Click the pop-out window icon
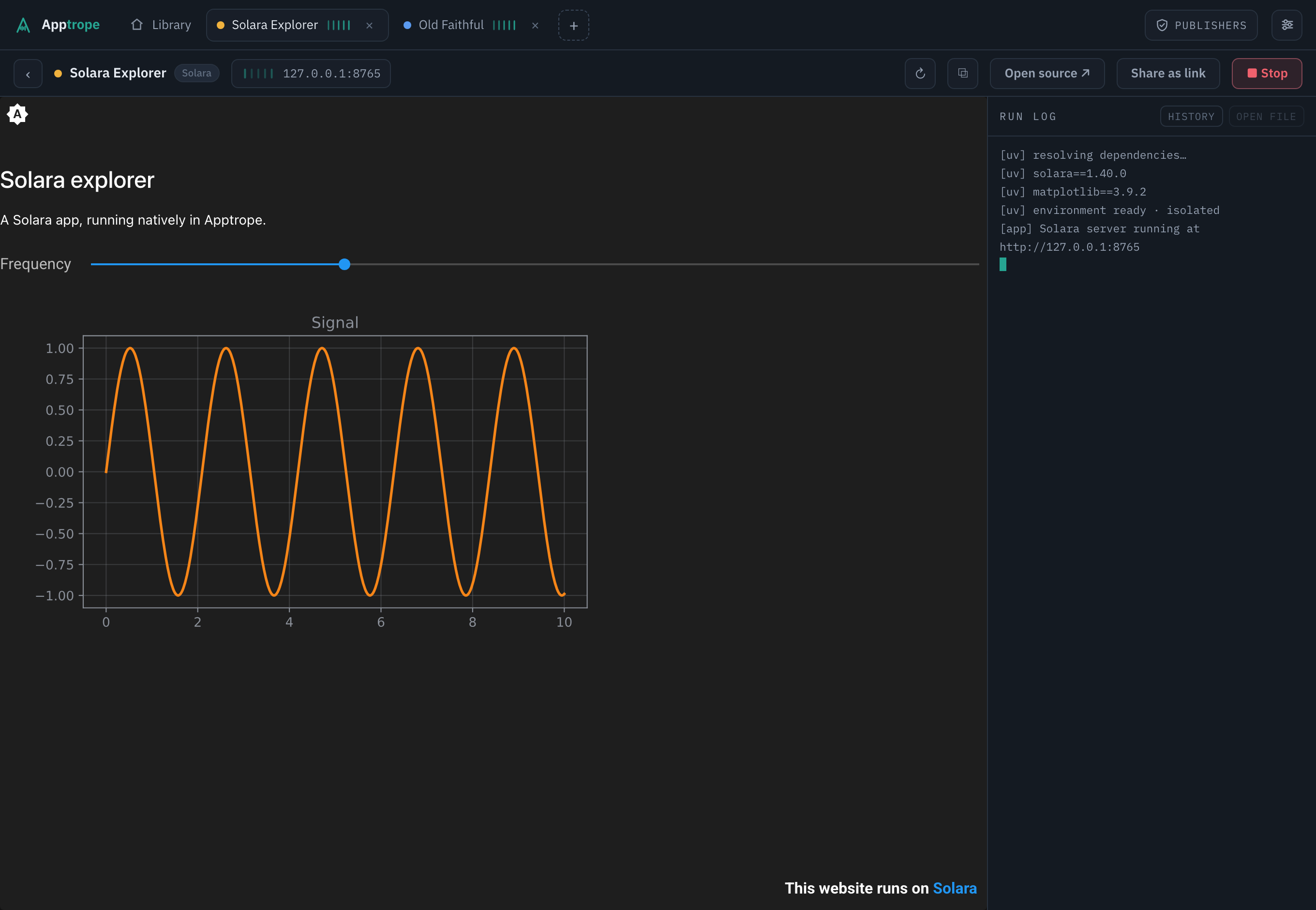This screenshot has height=910, width=1316. tap(963, 74)
